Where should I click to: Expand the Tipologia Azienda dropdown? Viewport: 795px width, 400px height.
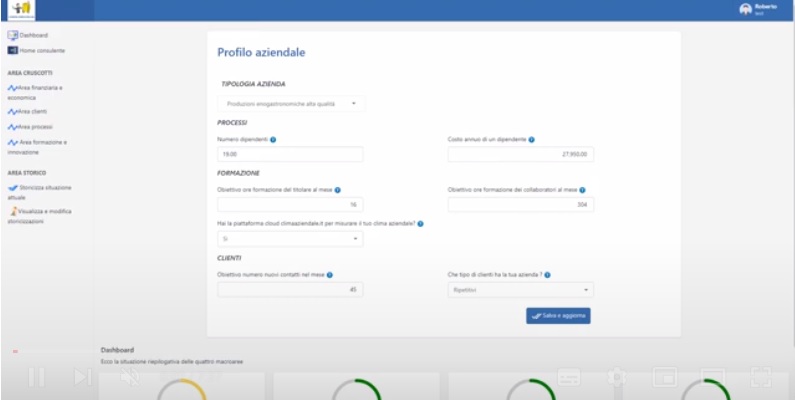(291, 103)
